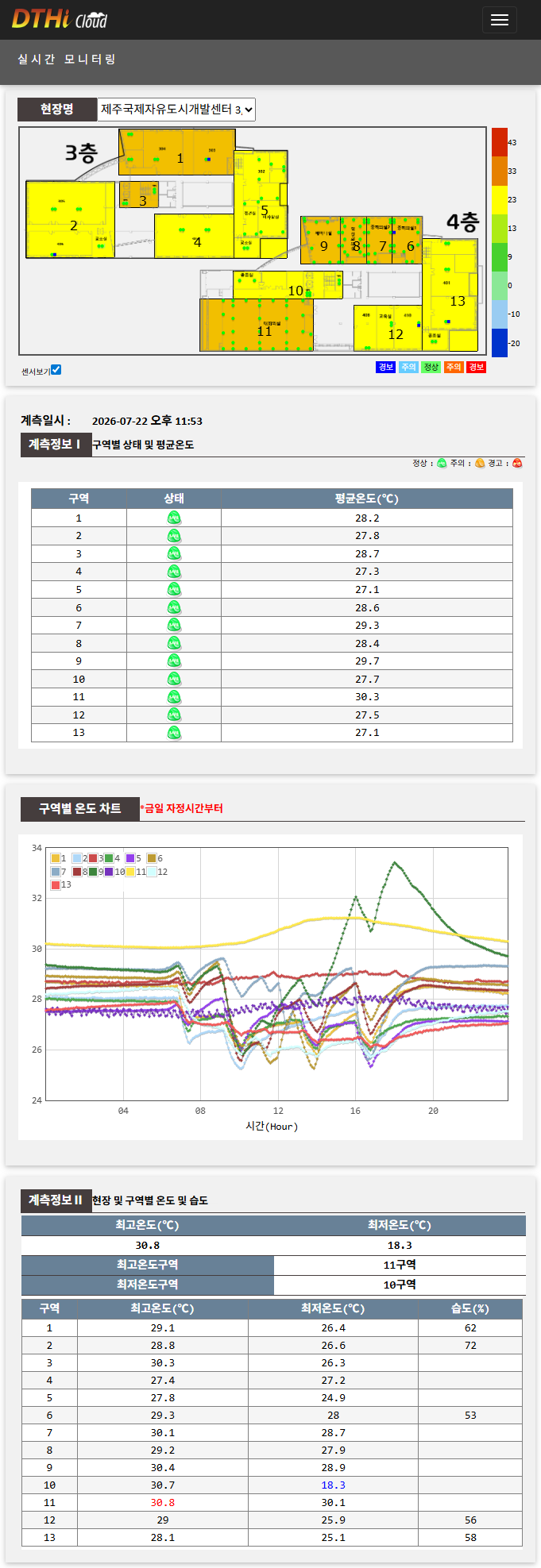Screen dimensions: 541x1568
Task: Click the 구역별 온도 차트 section label
Action: 79,808
